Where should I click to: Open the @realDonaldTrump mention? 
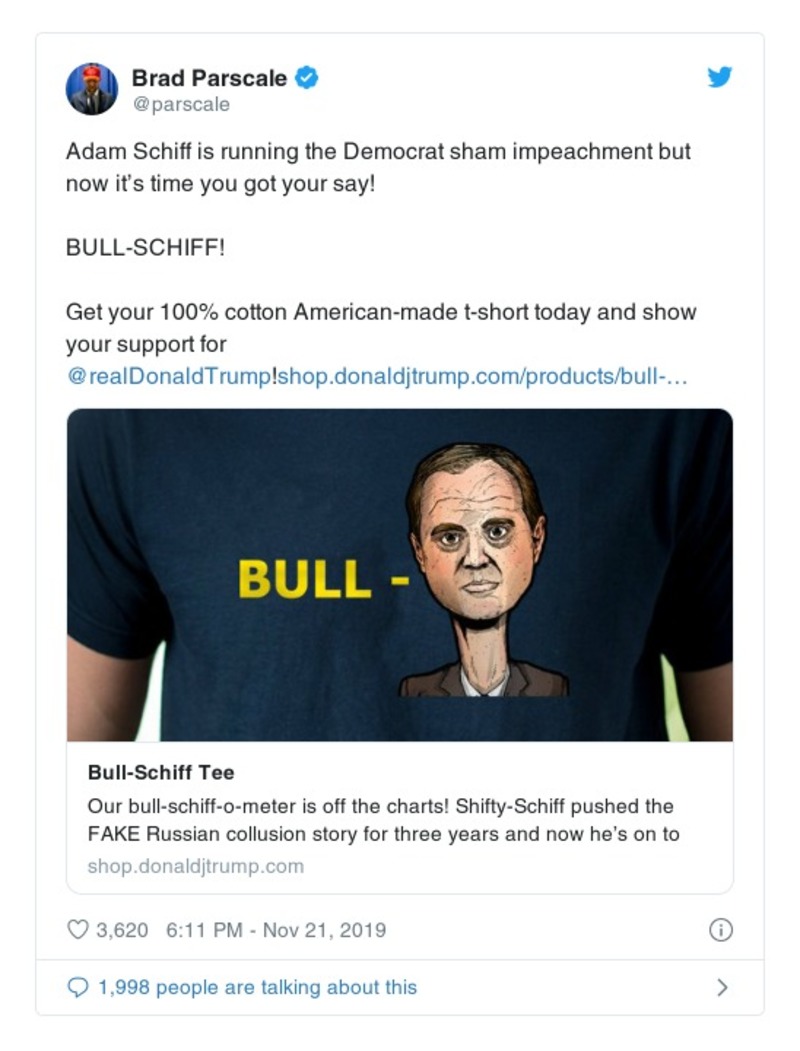[x=168, y=377]
